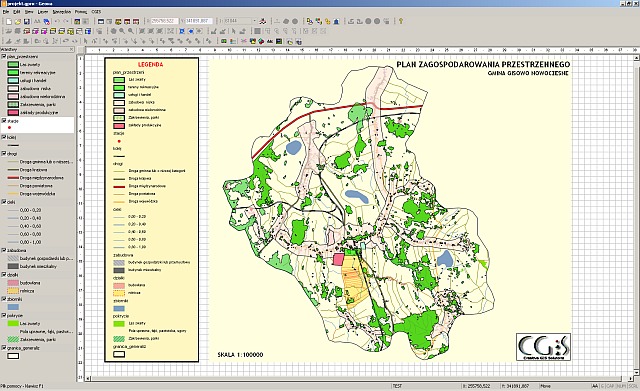Image resolution: width=640 pixels, height=391 pixels.
Task: Select '0,00 - 0,20' cieki class entry
Action: (x=30, y=210)
